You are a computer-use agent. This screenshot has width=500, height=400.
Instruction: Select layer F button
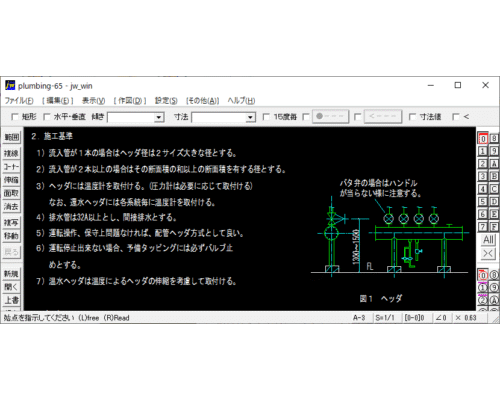click(x=494, y=227)
